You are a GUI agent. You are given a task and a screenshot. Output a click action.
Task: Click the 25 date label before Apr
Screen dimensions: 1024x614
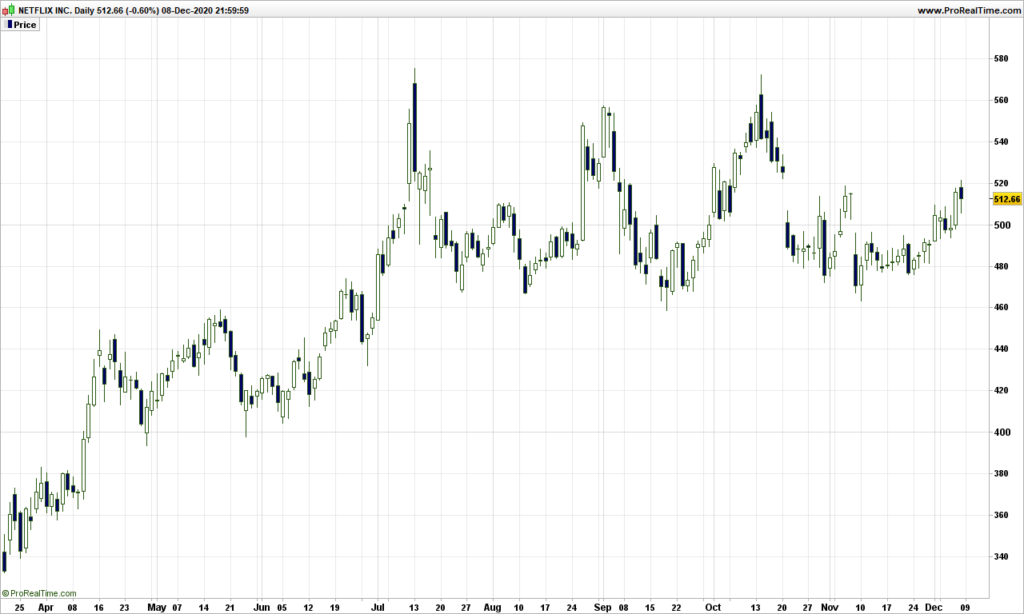20,607
